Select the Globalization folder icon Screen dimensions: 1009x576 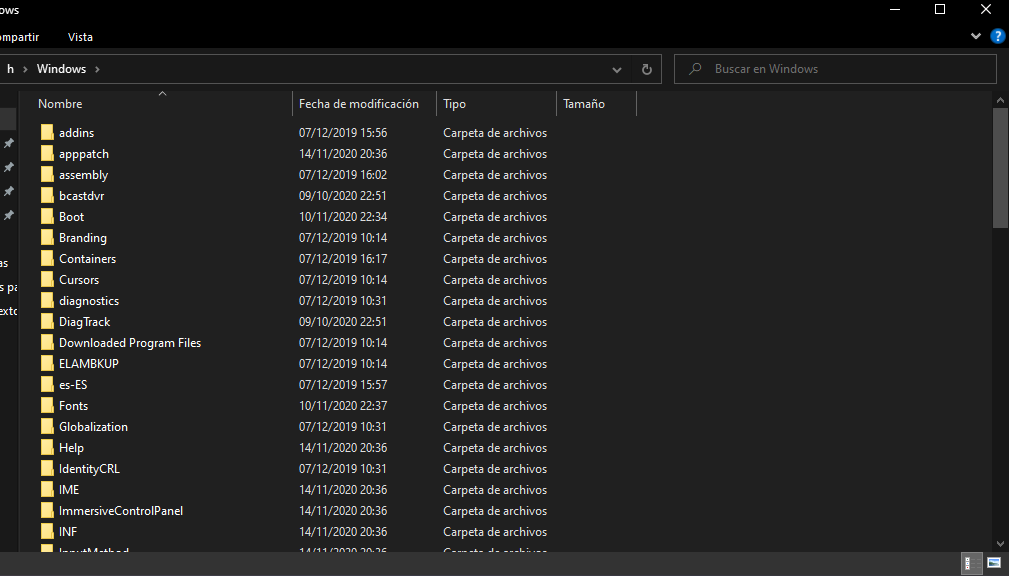coord(47,427)
